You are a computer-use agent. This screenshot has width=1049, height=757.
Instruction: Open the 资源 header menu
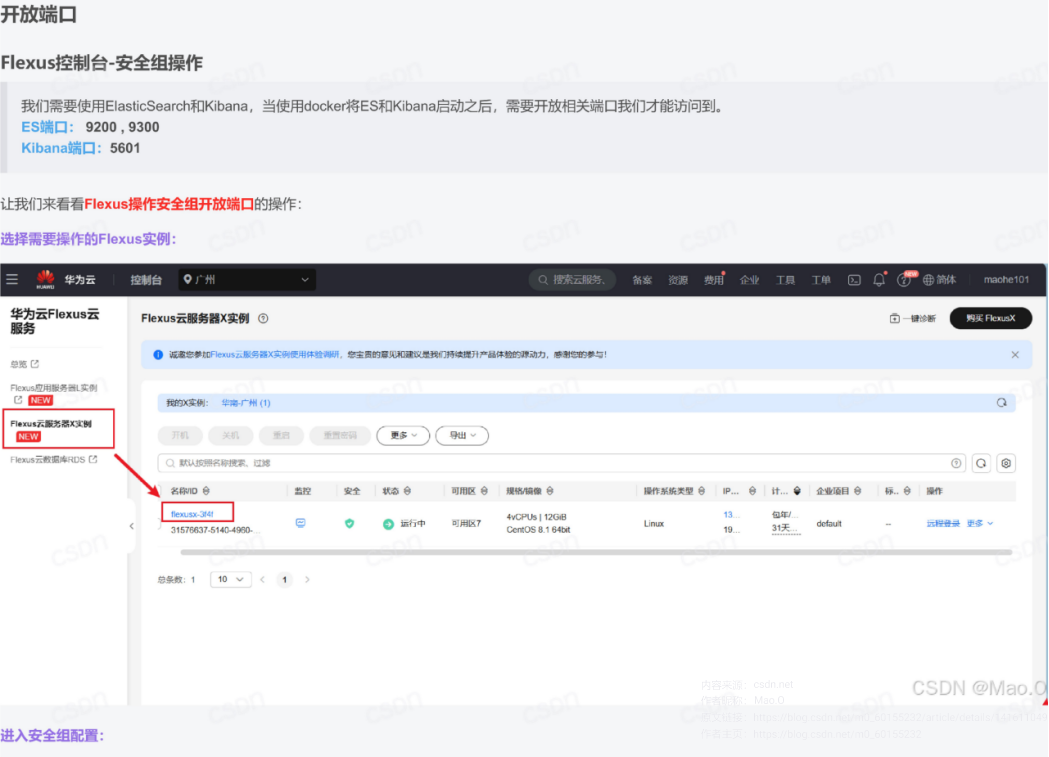pyautogui.click(x=678, y=280)
